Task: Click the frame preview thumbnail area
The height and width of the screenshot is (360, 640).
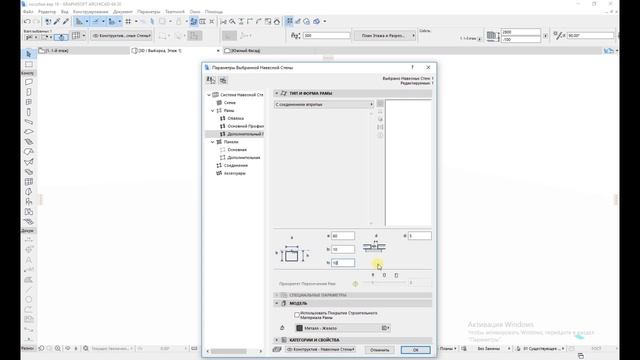Action: (408, 163)
